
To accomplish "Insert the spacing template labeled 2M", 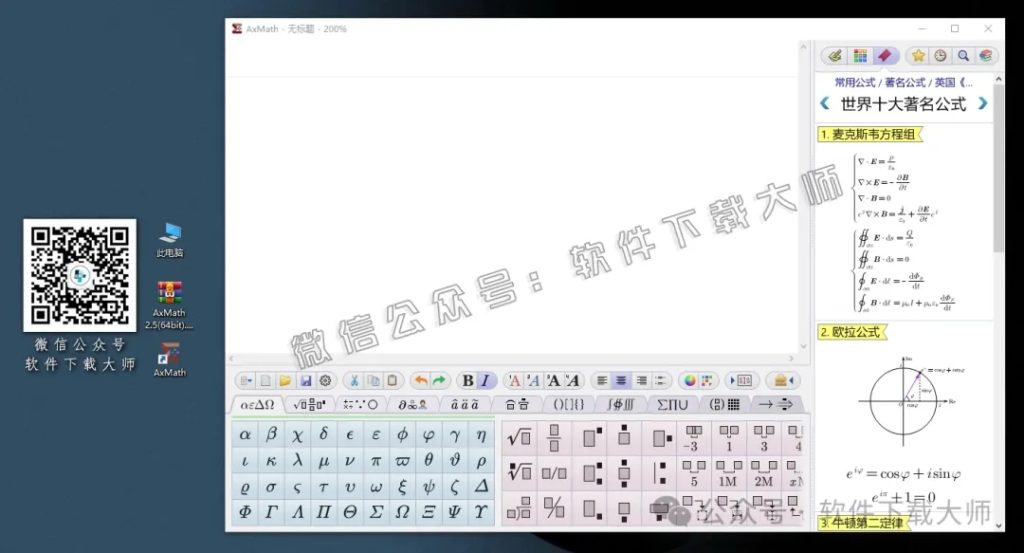I will (x=763, y=474).
